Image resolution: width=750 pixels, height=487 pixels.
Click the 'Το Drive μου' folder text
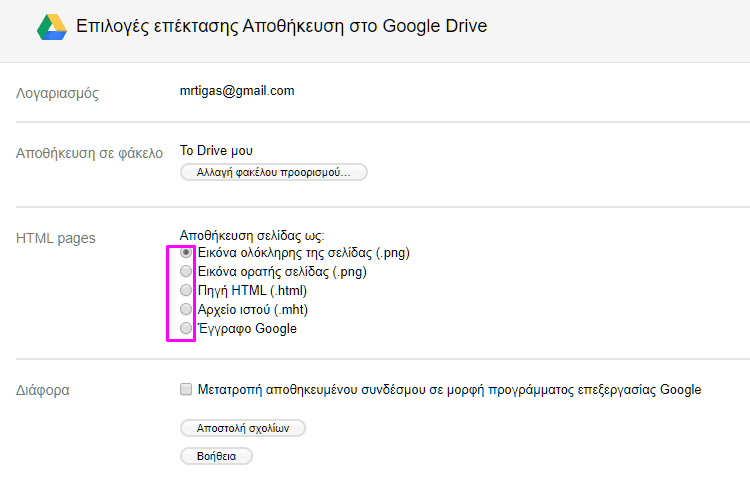pos(216,151)
